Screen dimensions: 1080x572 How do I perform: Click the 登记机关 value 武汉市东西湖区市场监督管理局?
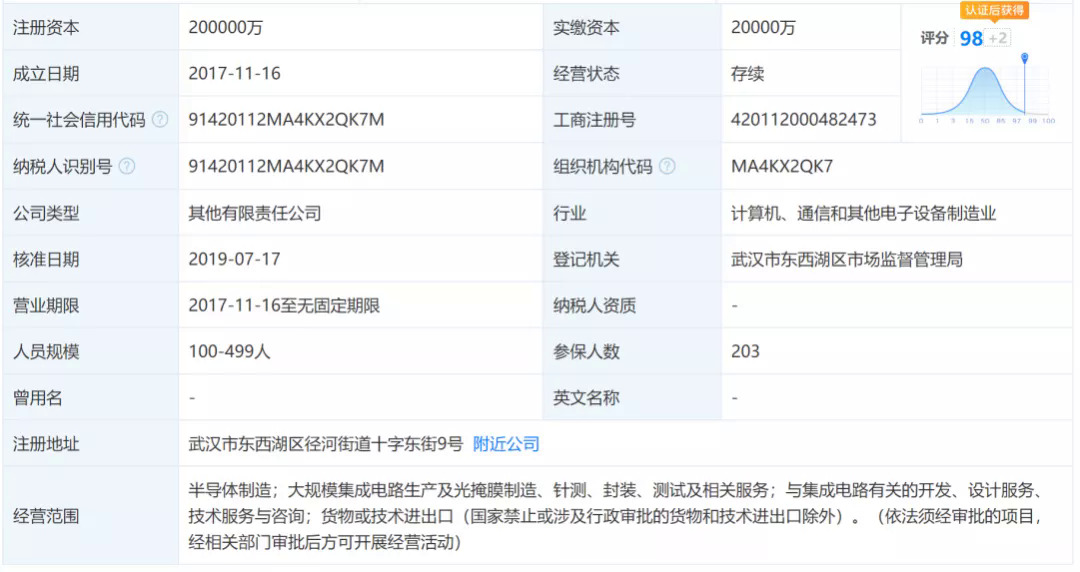846,259
